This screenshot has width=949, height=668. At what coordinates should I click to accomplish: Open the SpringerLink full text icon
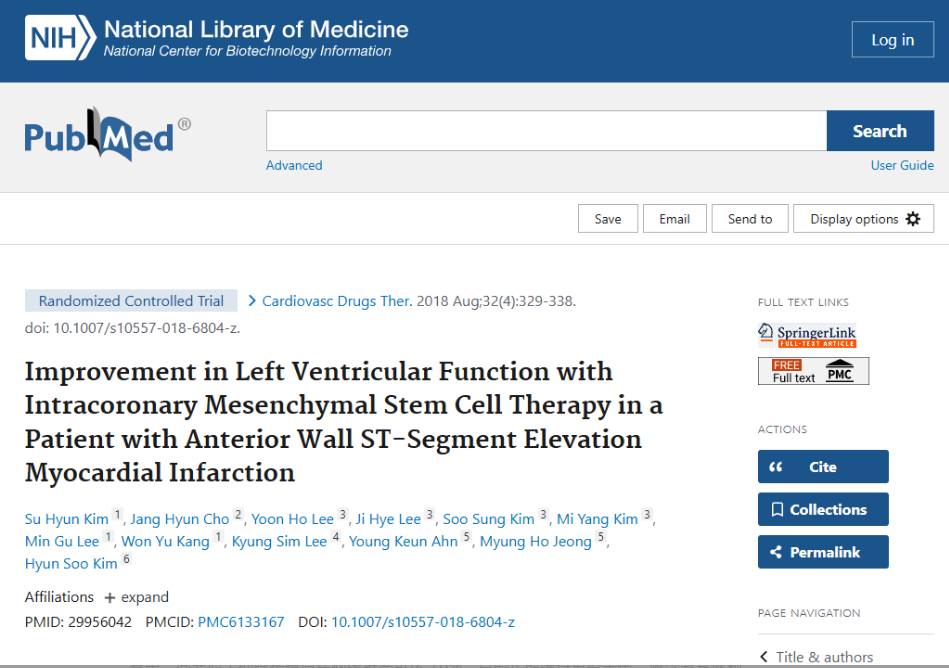click(807, 335)
